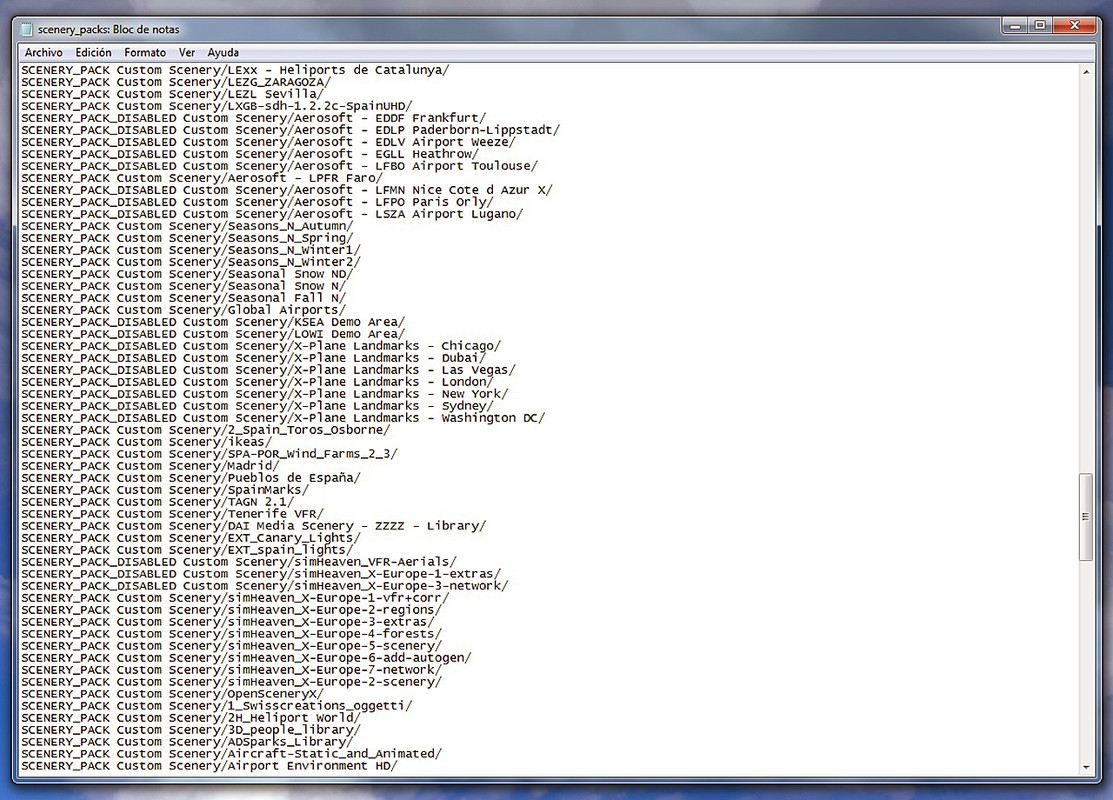Click the line 'EXT_Canary_Lights/'
The height and width of the screenshot is (800, 1113).
(191, 539)
